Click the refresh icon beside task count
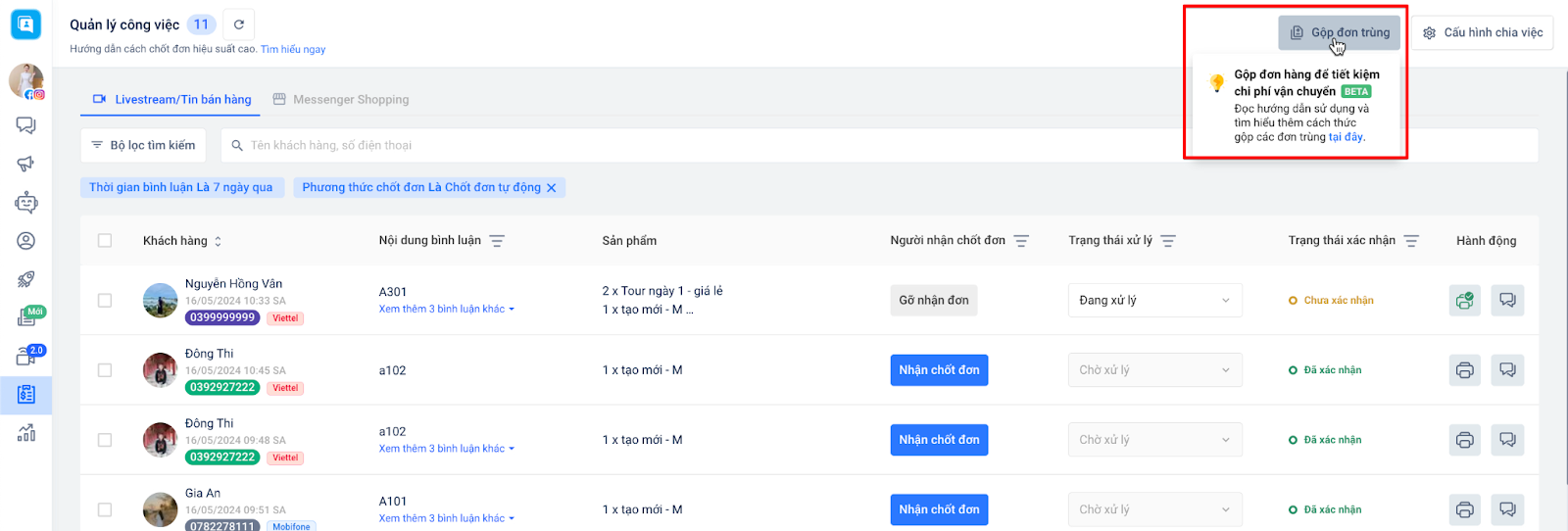Viewport: 1568px width, 531px height. click(x=238, y=24)
